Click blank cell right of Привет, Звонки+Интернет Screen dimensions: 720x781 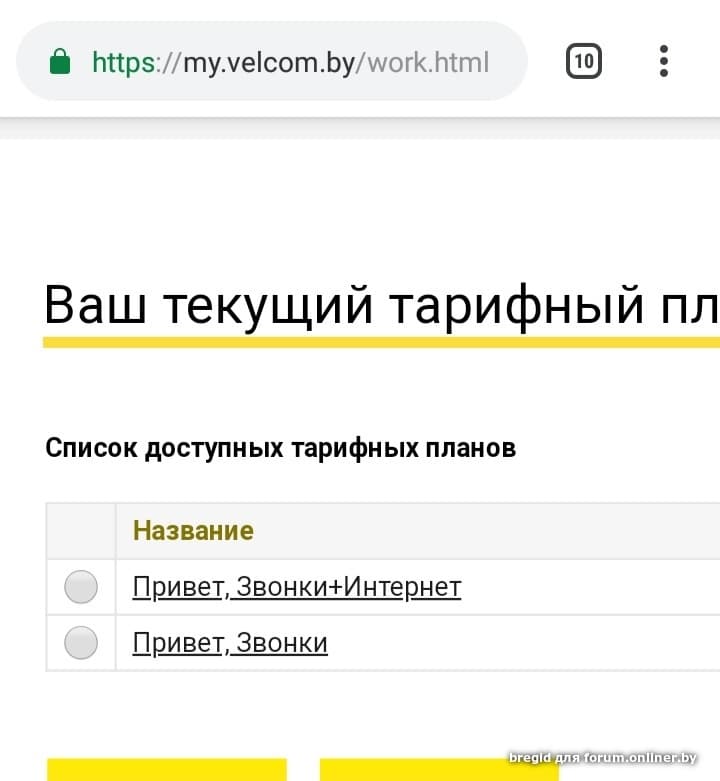coord(600,587)
